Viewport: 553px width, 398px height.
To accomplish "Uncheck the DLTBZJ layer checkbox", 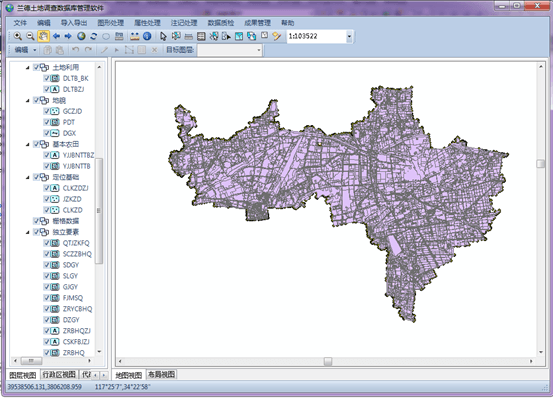I will pyautogui.click(x=47, y=89).
